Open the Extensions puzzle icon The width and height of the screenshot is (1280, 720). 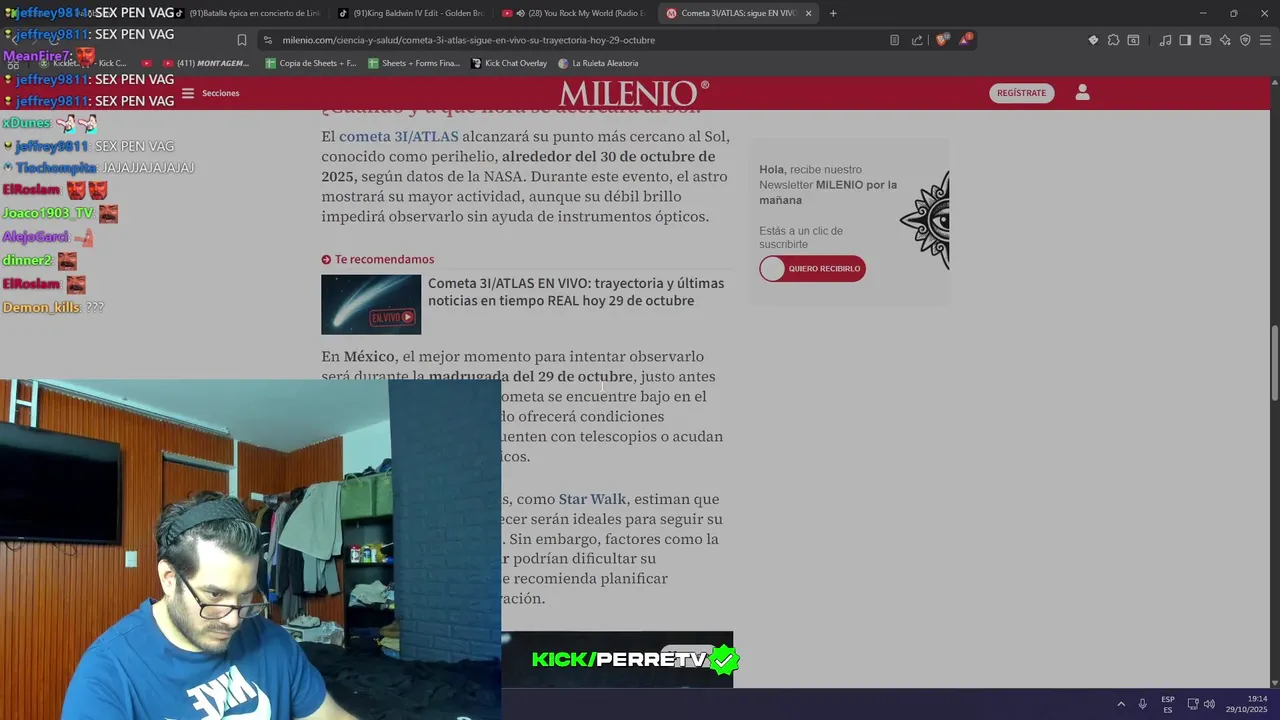(x=1113, y=40)
